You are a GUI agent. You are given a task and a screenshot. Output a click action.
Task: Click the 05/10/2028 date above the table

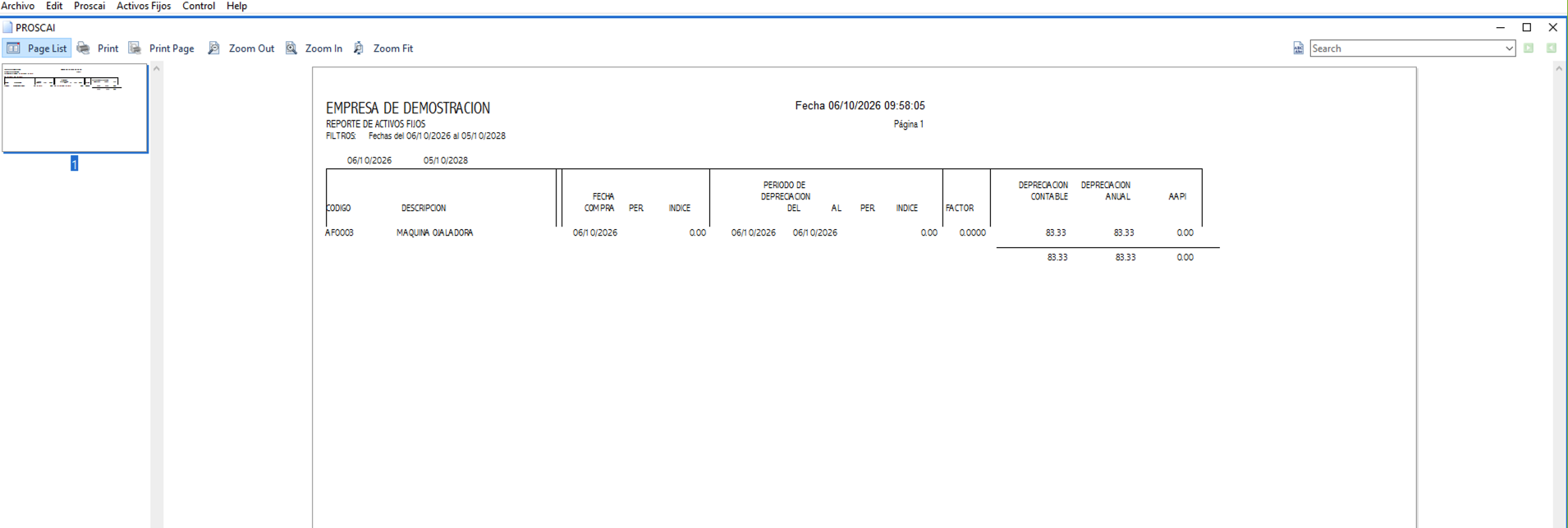click(446, 160)
